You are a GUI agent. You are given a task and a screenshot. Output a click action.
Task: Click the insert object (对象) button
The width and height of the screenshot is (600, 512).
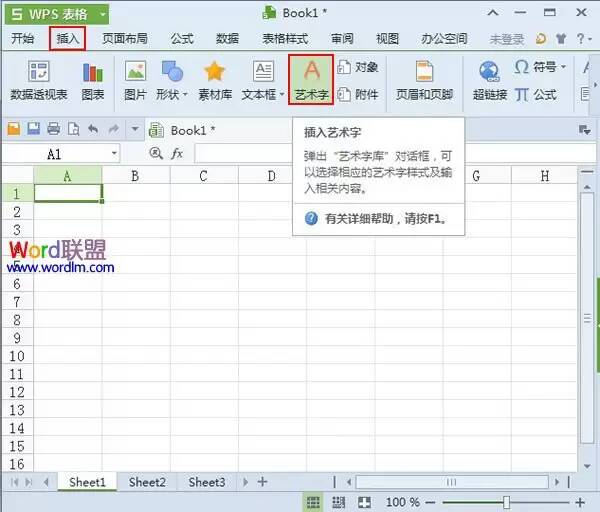click(358, 67)
